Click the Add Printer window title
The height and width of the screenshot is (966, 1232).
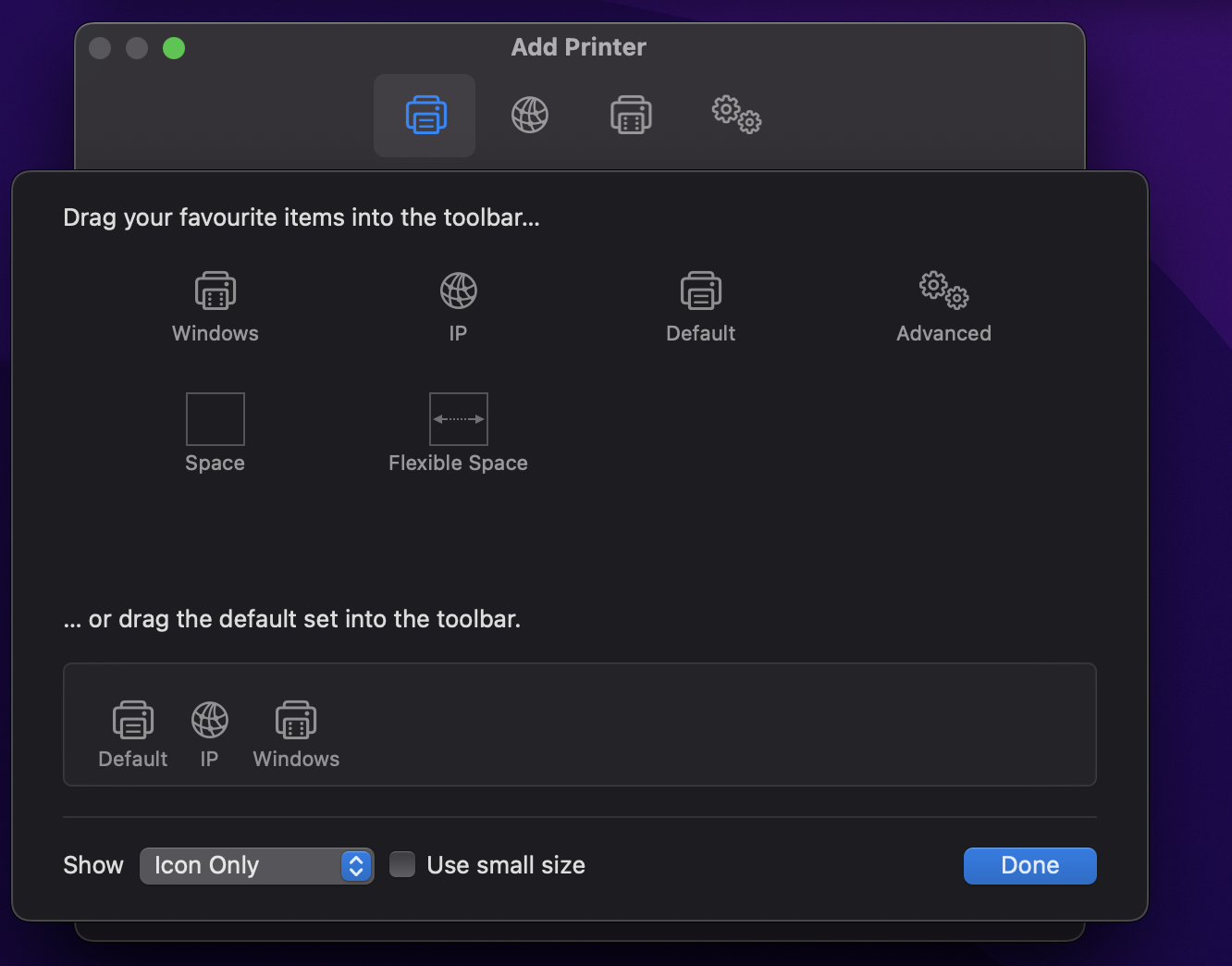pos(578,46)
